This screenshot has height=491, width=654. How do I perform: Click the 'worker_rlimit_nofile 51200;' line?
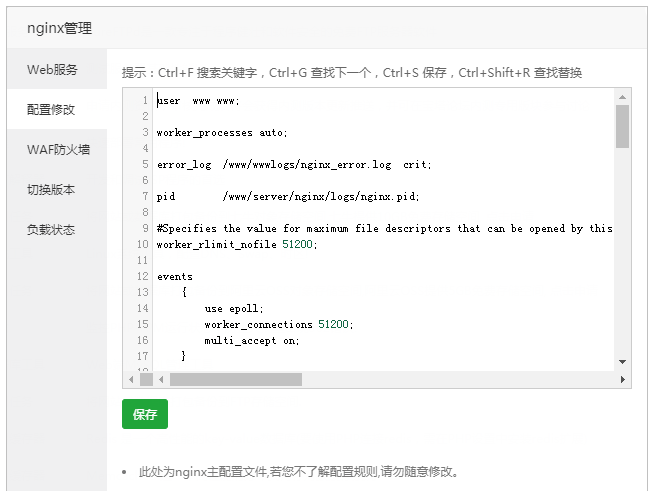(237, 244)
